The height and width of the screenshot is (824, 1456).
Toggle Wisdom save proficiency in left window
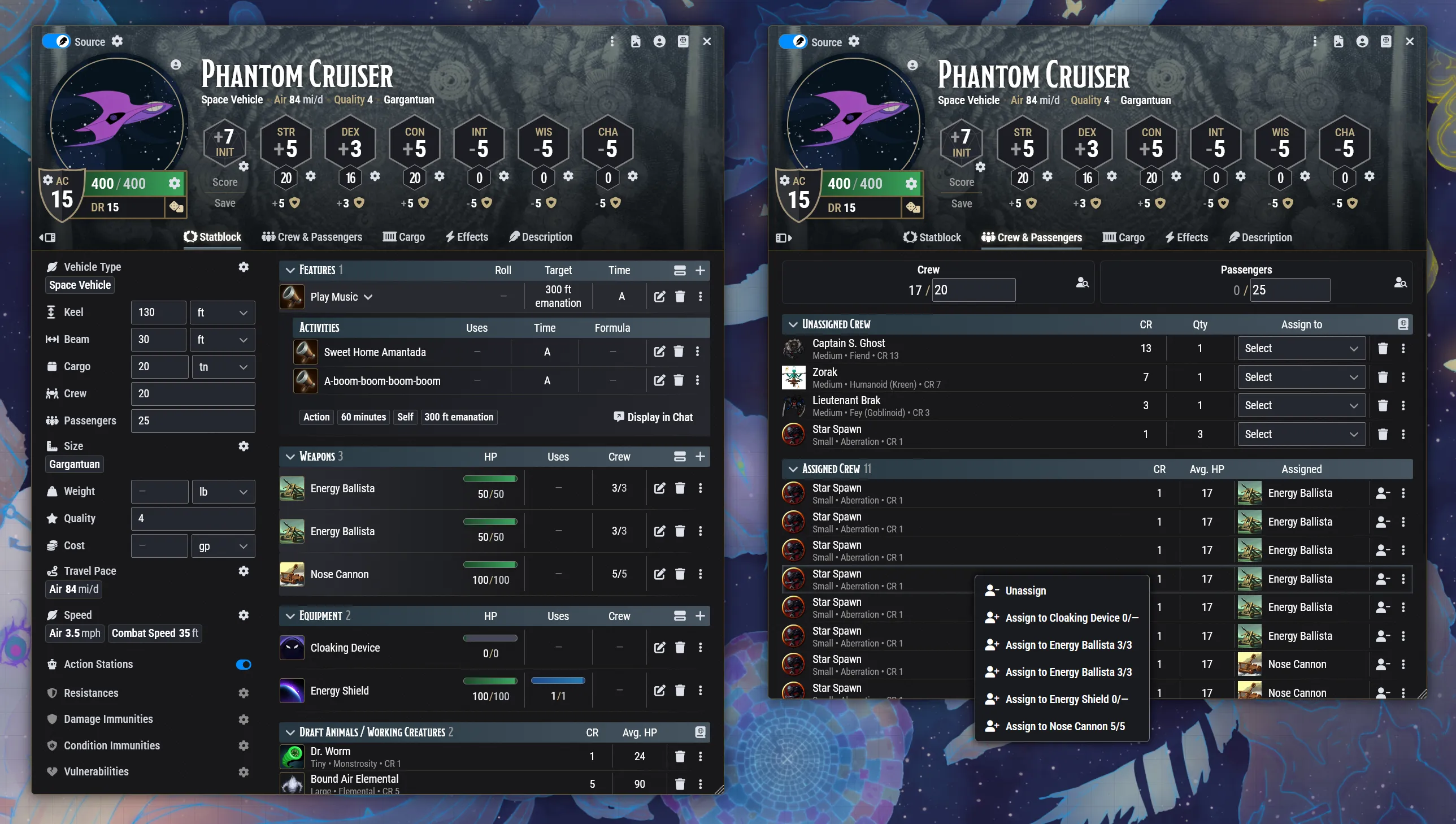(x=551, y=203)
